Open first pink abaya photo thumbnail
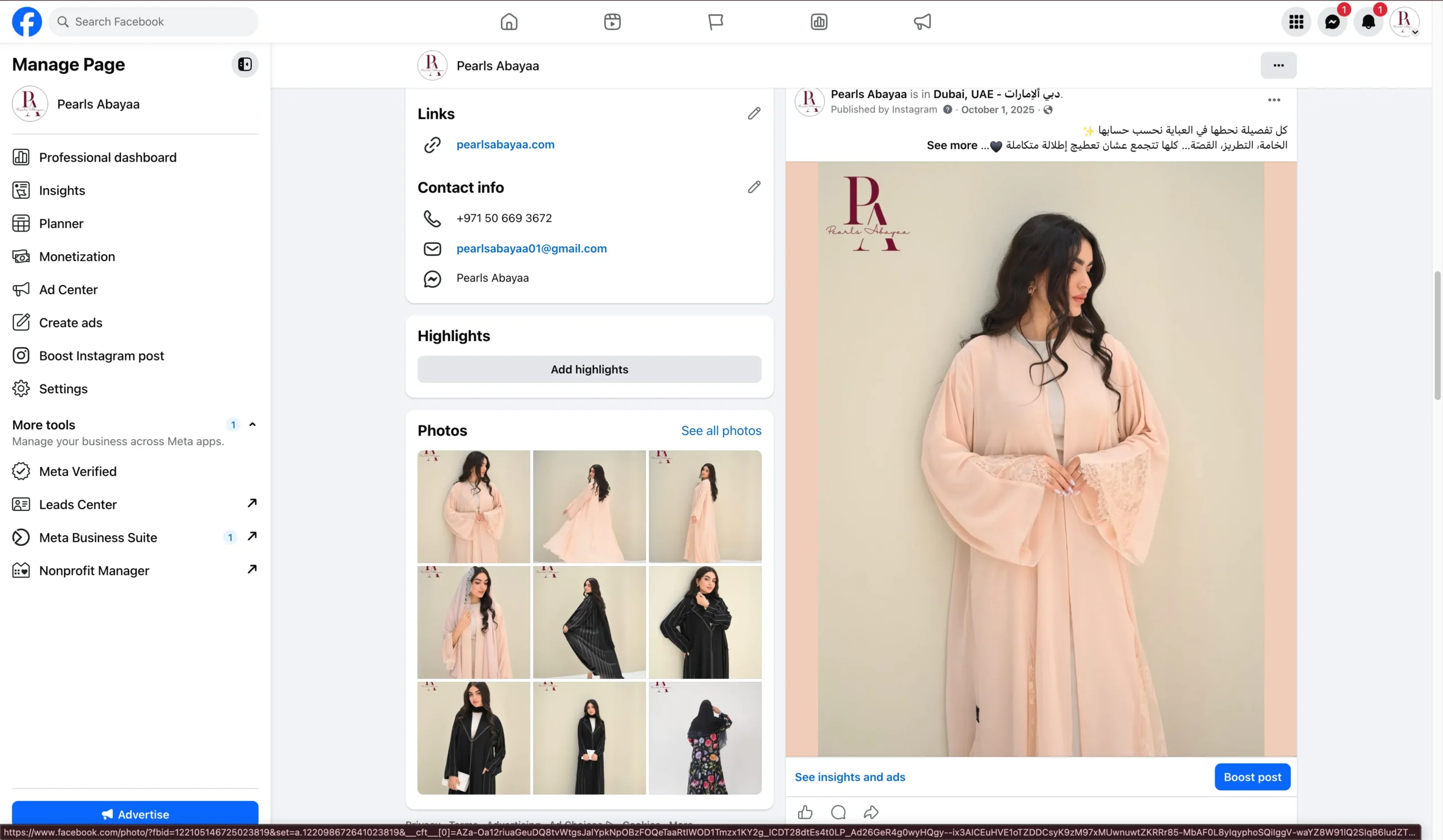1443x840 pixels. [x=473, y=506]
